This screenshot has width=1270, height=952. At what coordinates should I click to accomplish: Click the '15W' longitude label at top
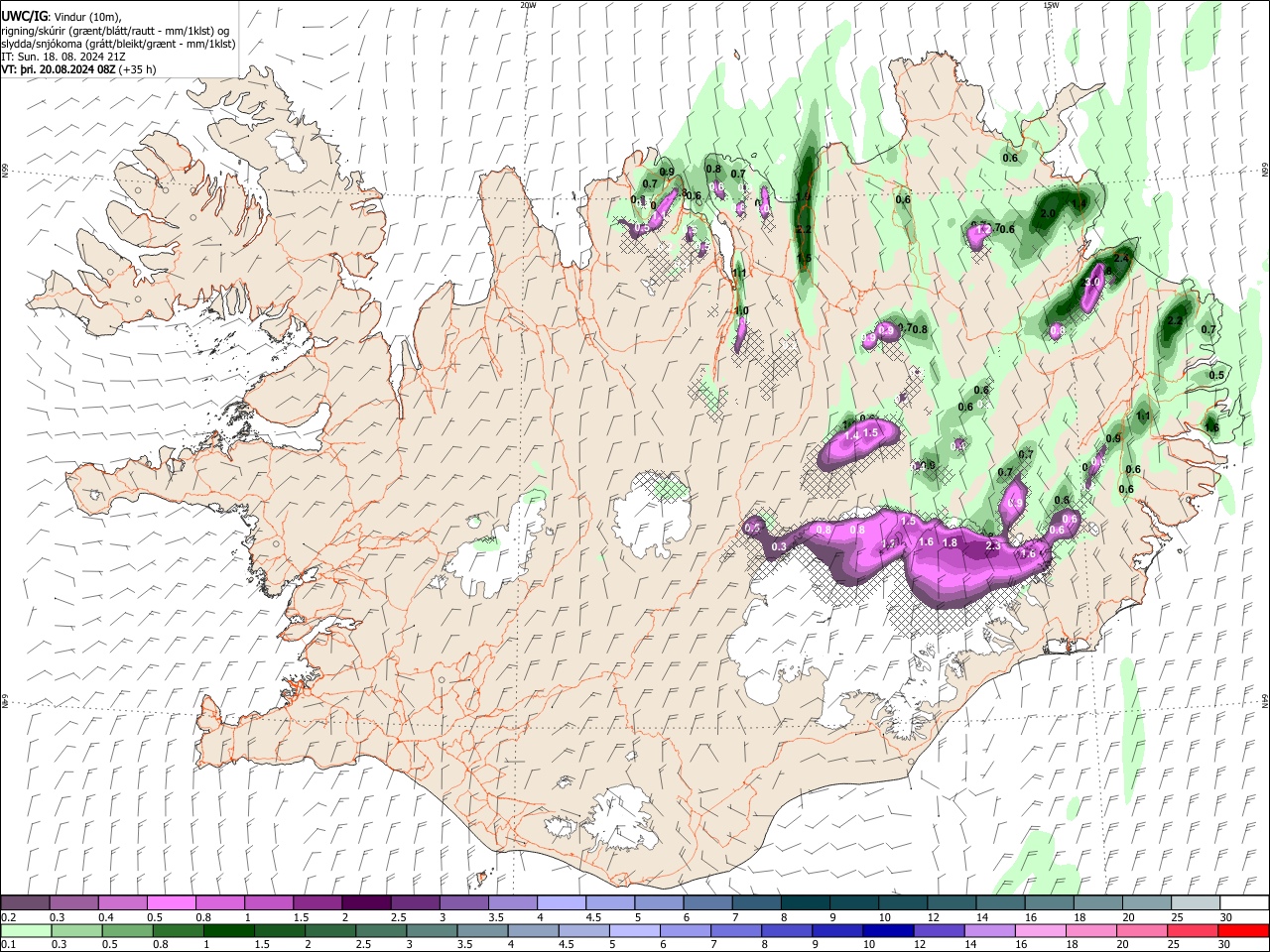click(x=1051, y=5)
